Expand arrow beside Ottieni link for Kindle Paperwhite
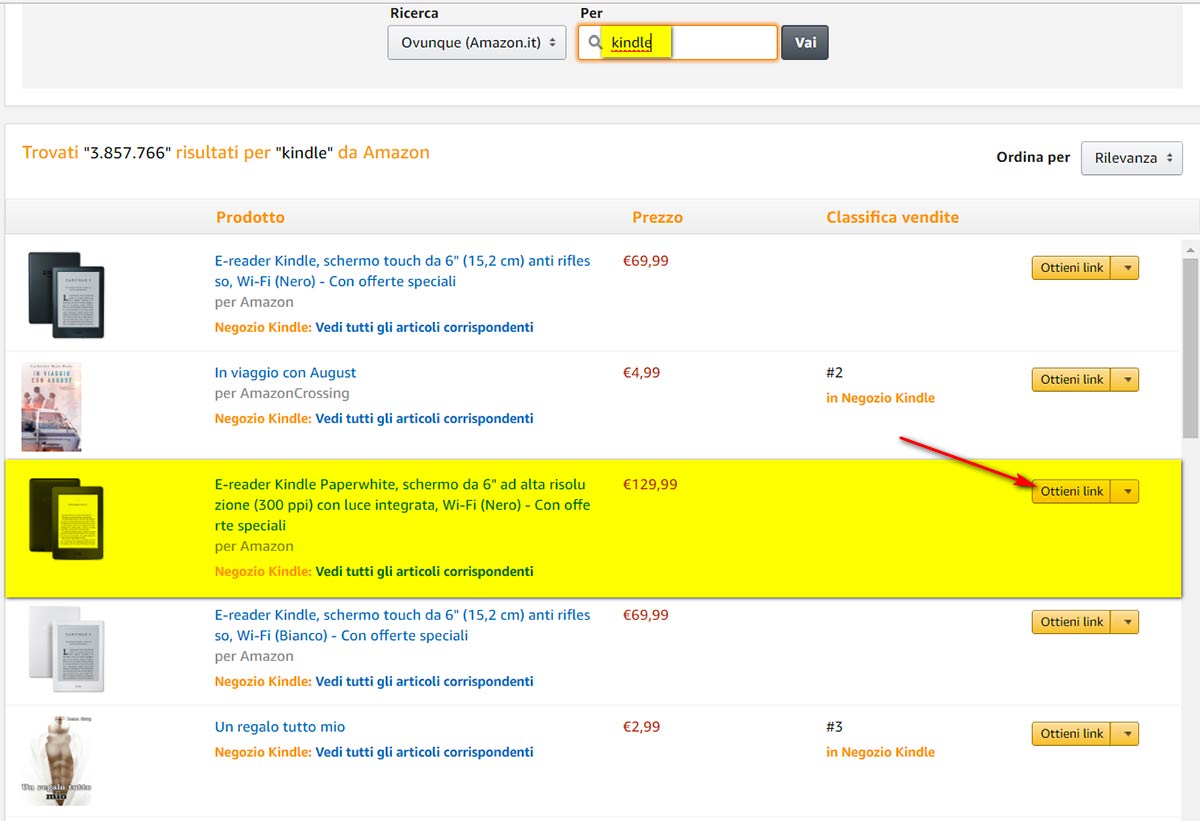The height and width of the screenshot is (821, 1200). tap(1126, 492)
